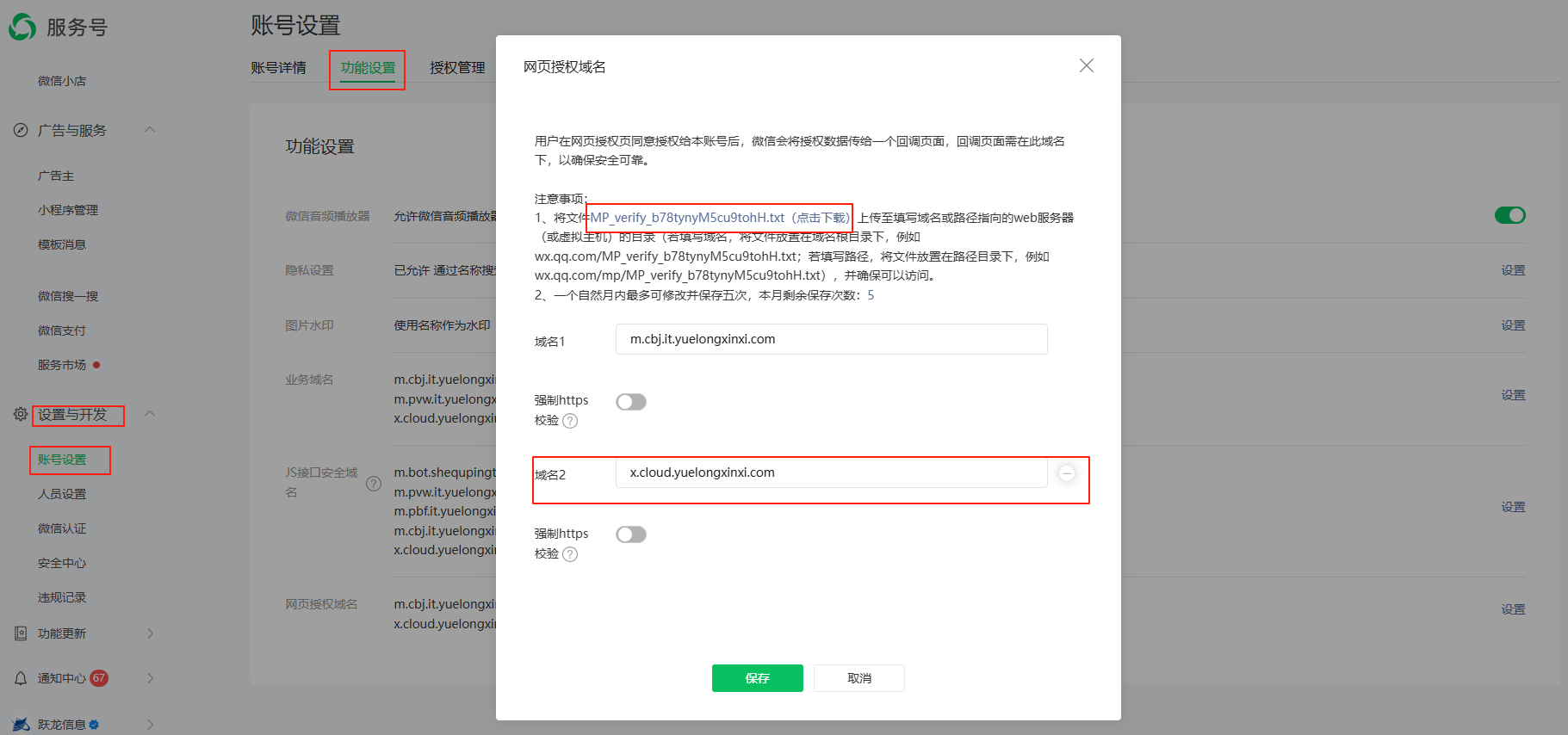
Task: Expand the 通知中心 arrow
Action: (x=150, y=678)
